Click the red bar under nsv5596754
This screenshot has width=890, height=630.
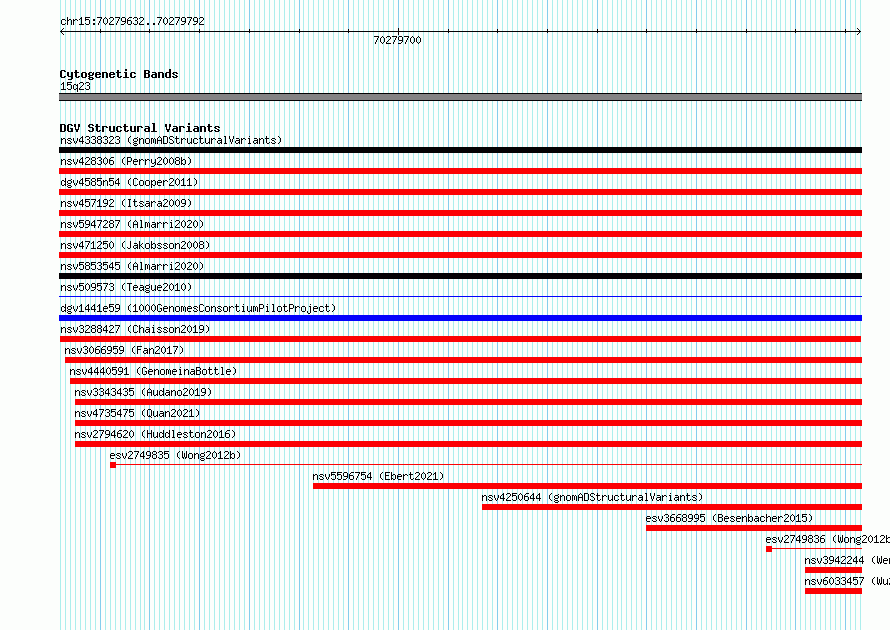587,486
